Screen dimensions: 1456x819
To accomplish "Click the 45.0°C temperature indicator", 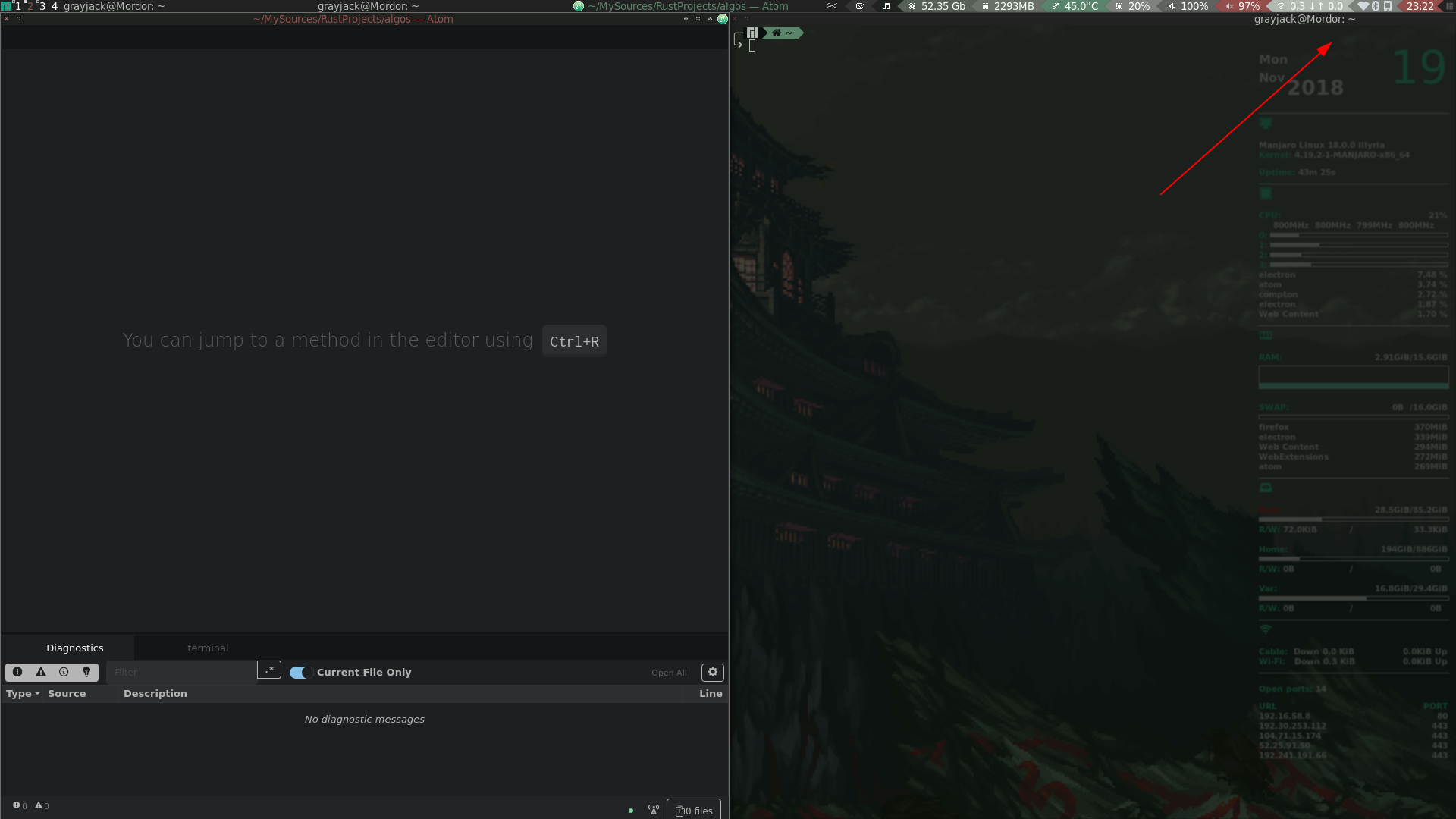I will coord(1075,6).
